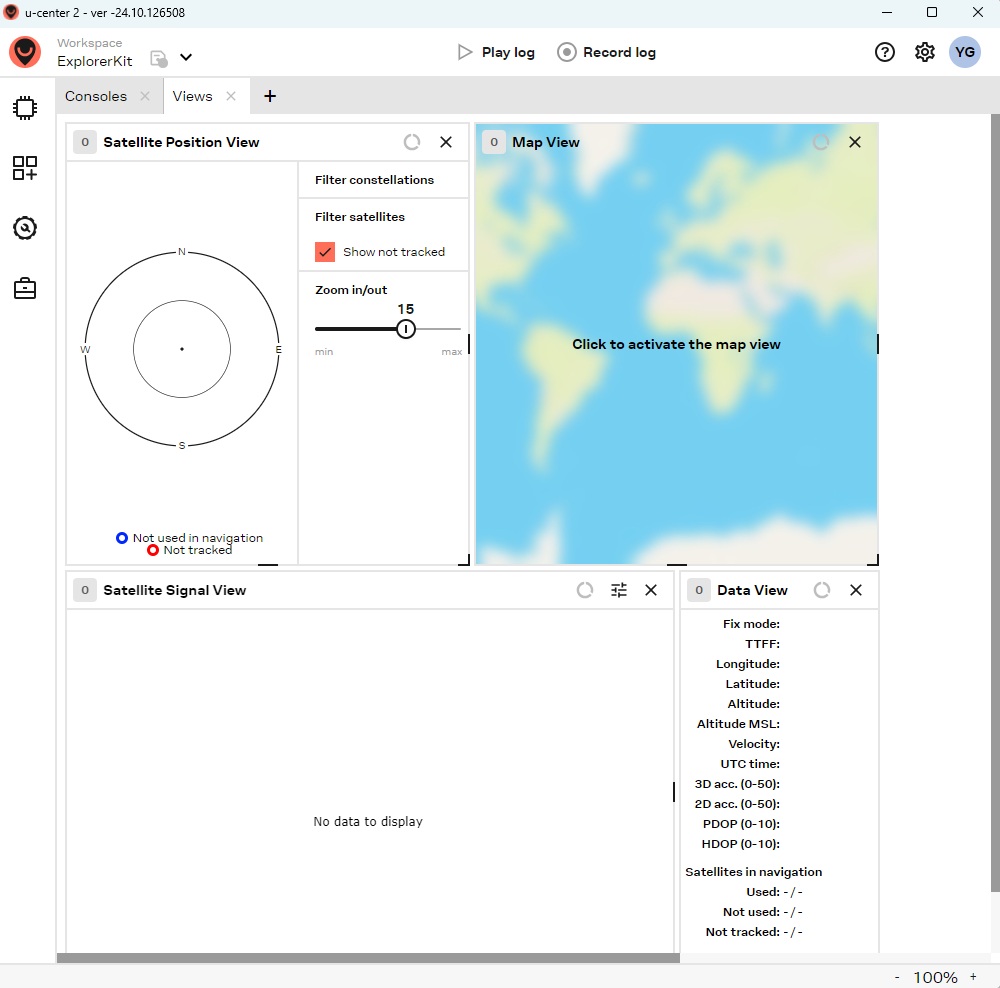1000x988 pixels.
Task: Toggle the Show not tracked checkbox
Action: (x=325, y=252)
